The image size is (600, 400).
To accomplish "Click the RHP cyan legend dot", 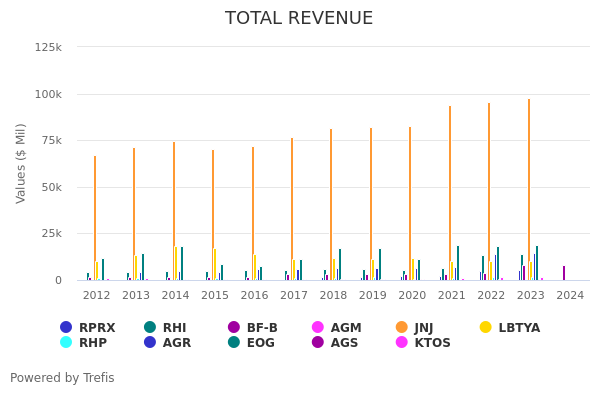I will (x=66, y=343).
